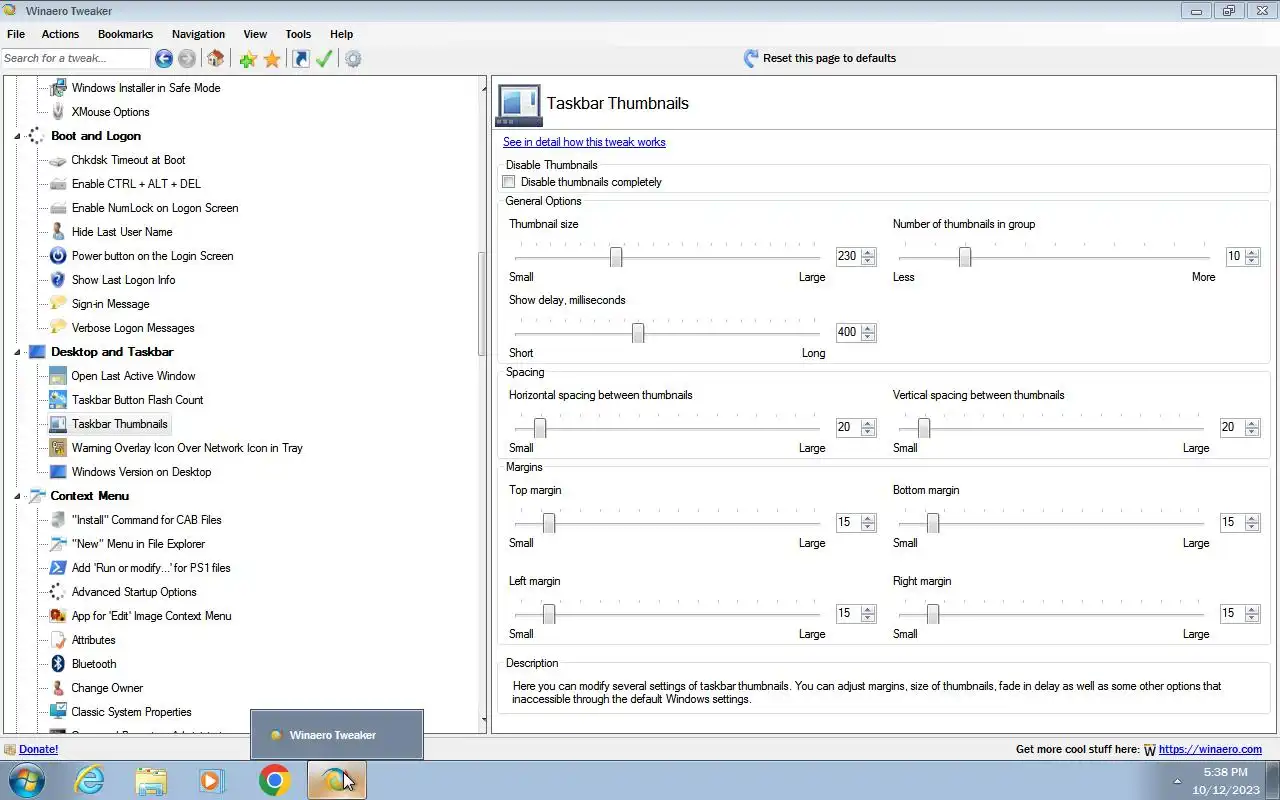Open the Windows Start orb
Screen dimensions: 1280x800
click(x=27, y=780)
